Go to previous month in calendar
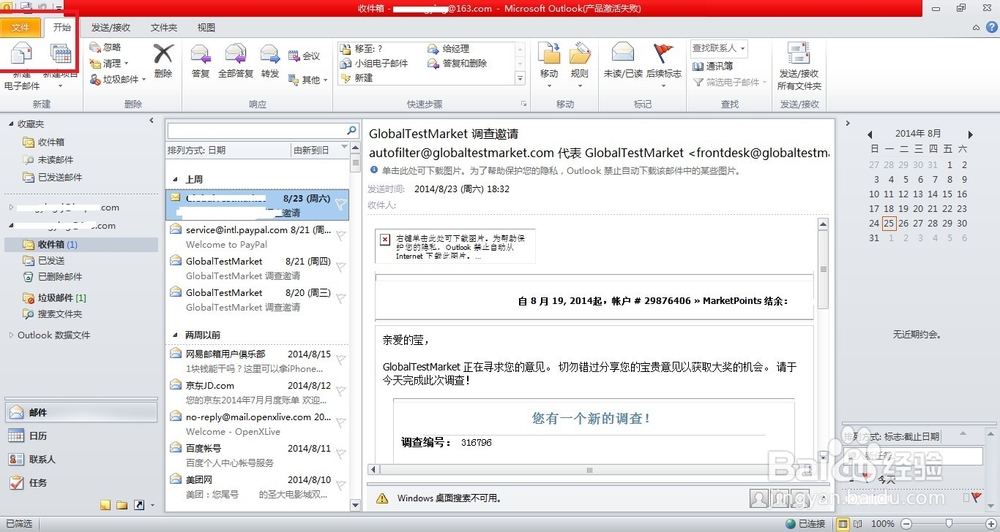This screenshot has width=1000, height=532. 870,135
